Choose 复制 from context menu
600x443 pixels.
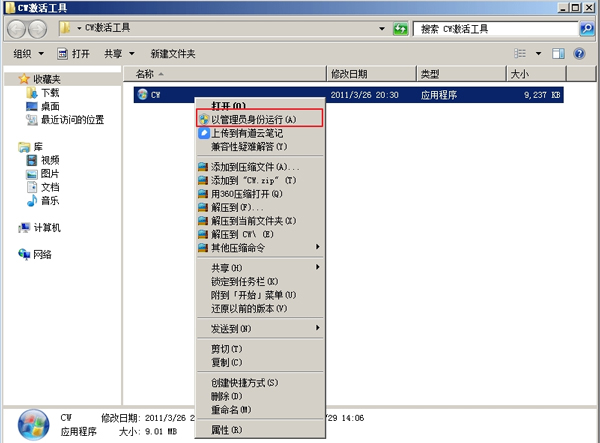pyautogui.click(x=260, y=362)
